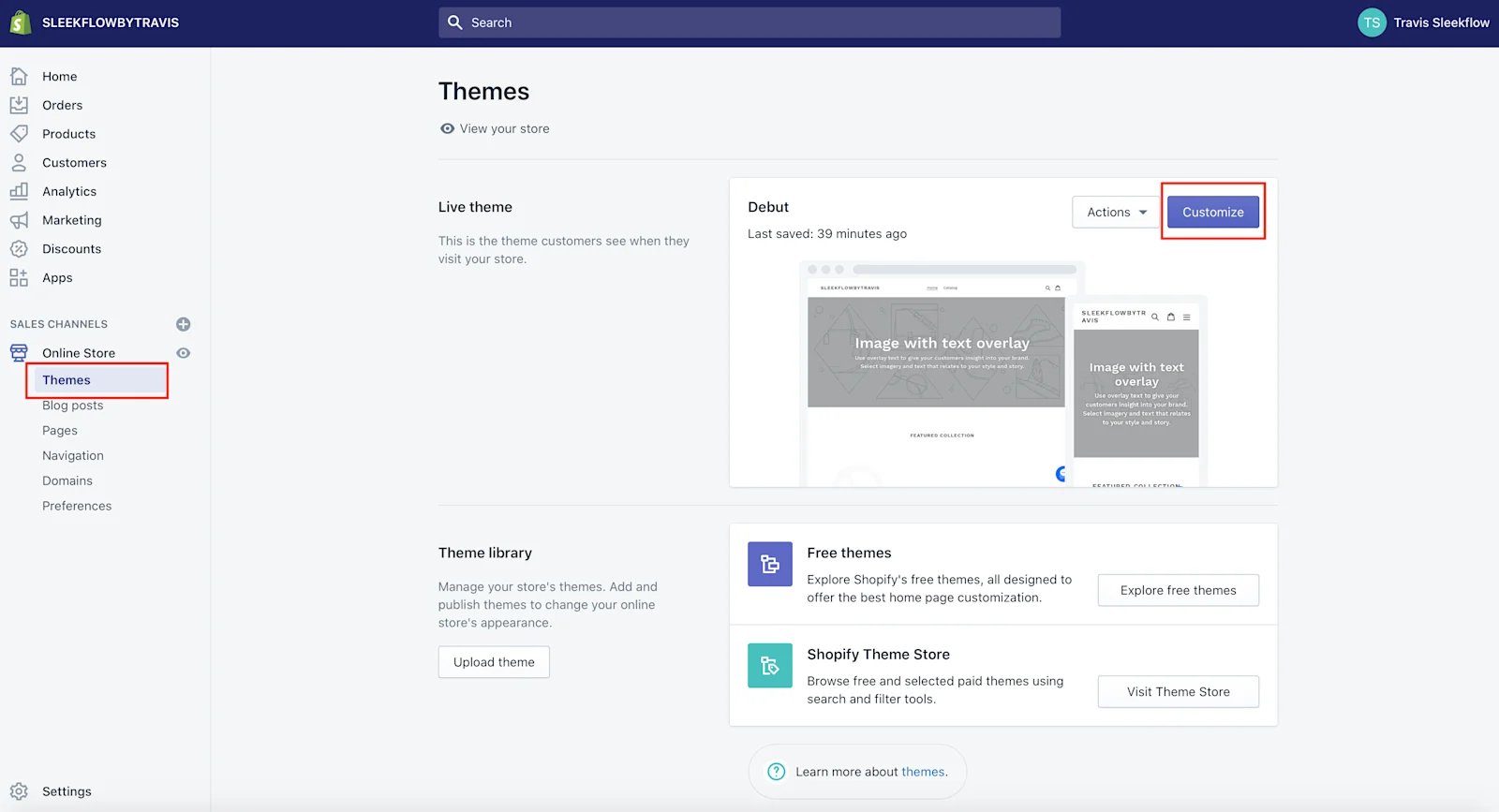Viewport: 1499px width, 812px height.
Task: Click the Free themes purple icon
Action: [x=770, y=564]
